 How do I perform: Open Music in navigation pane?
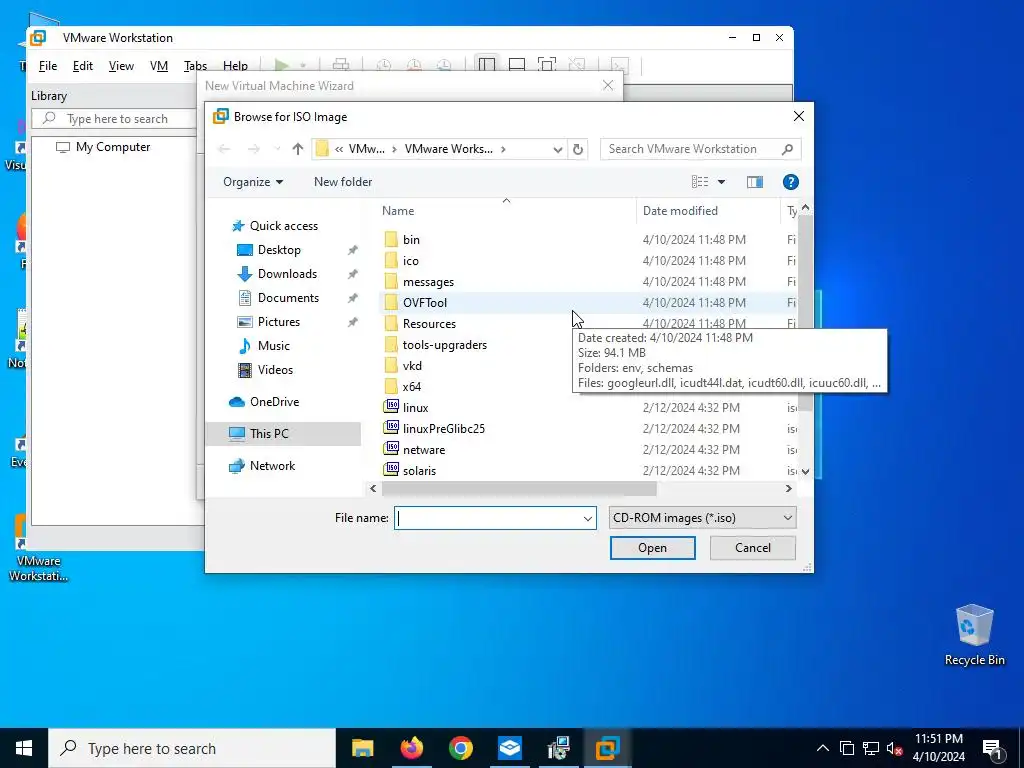(274, 346)
